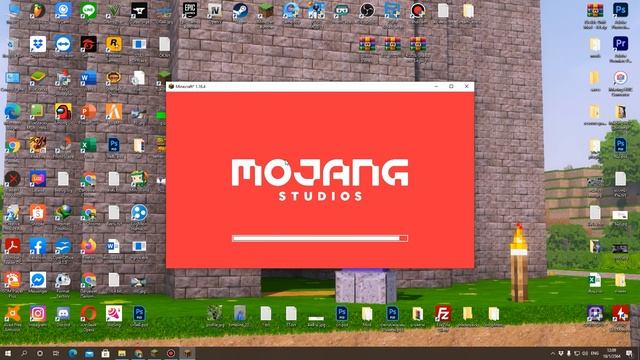Expand the hidden system tray icons chevron
The height and width of the screenshot is (360, 640).
[x=553, y=353]
